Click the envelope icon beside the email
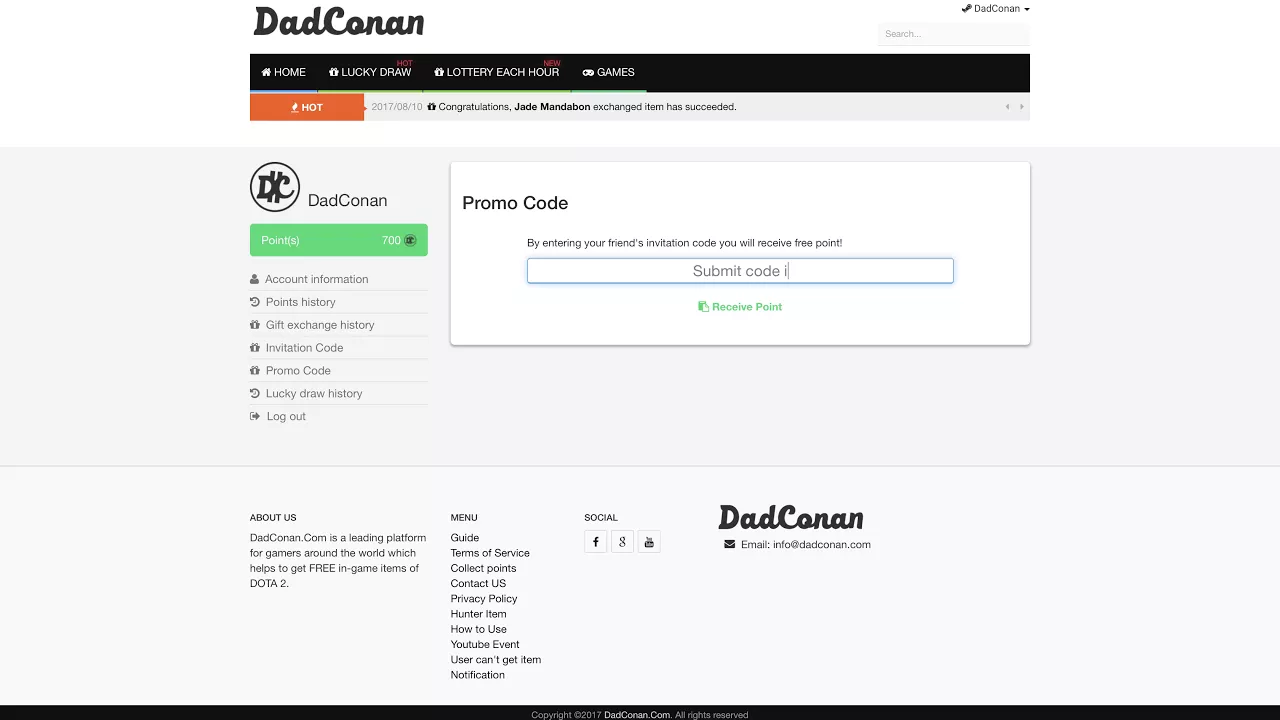This screenshot has width=1280, height=720. [729, 545]
